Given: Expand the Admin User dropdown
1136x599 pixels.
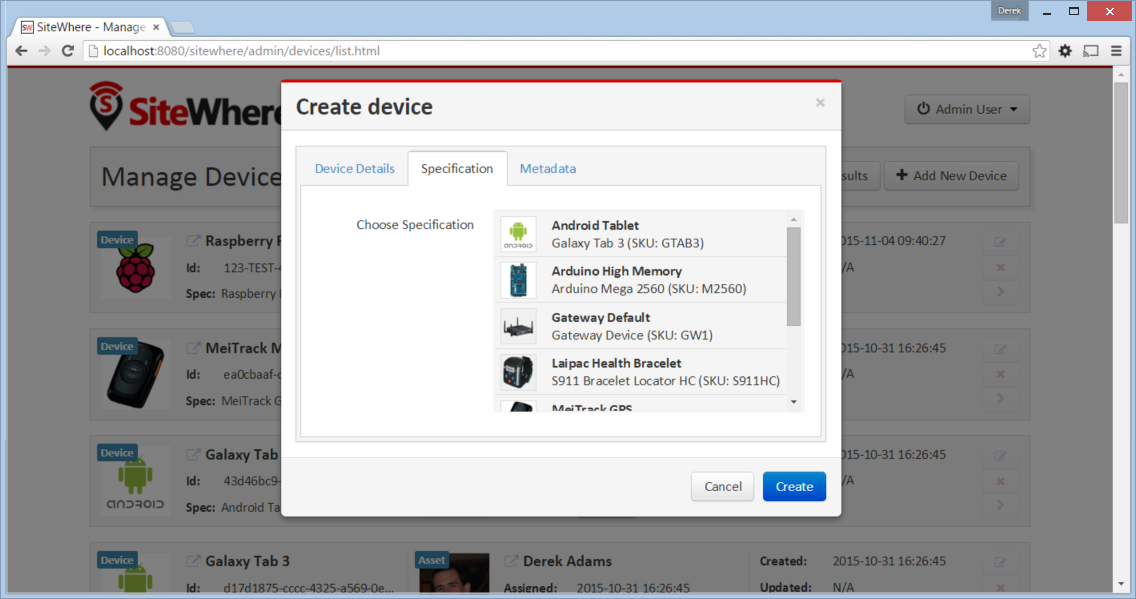Looking at the screenshot, I should click(967, 109).
